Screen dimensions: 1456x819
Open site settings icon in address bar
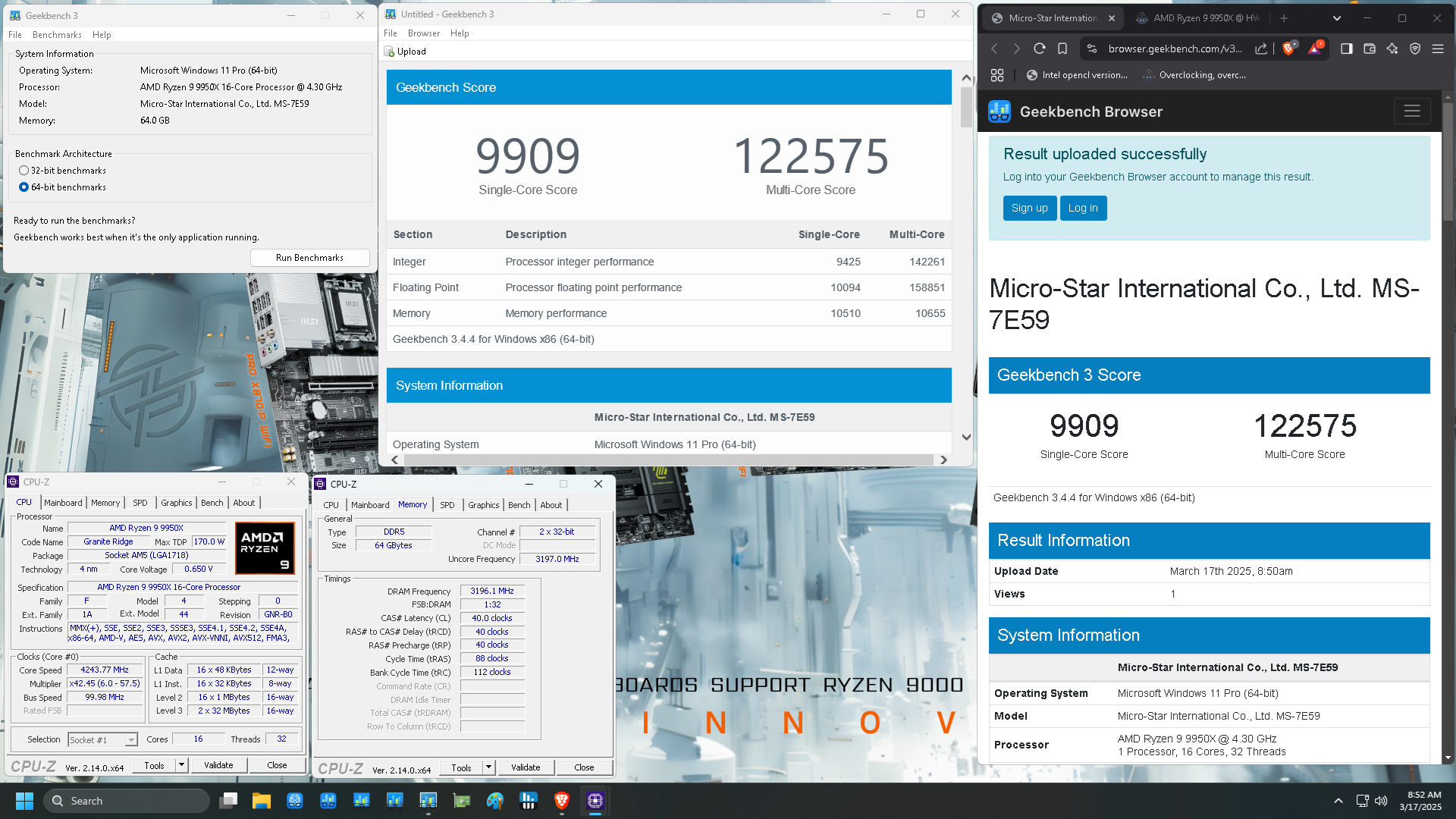point(1092,49)
